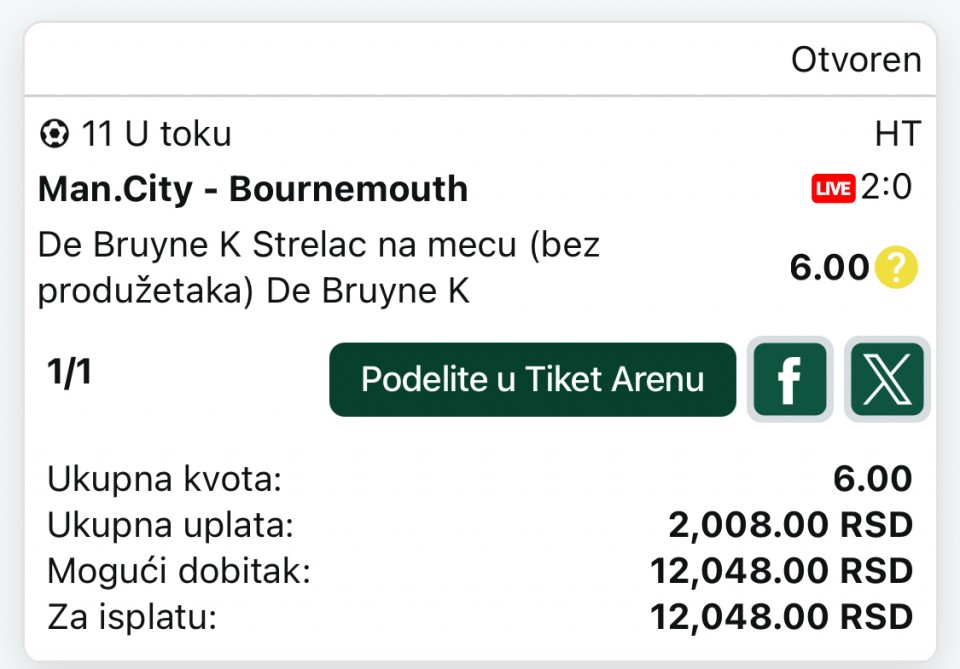Viewport: 960px width, 669px height.
Task: Click the De Bruyne K Strelac bet description
Action: pos(318,267)
